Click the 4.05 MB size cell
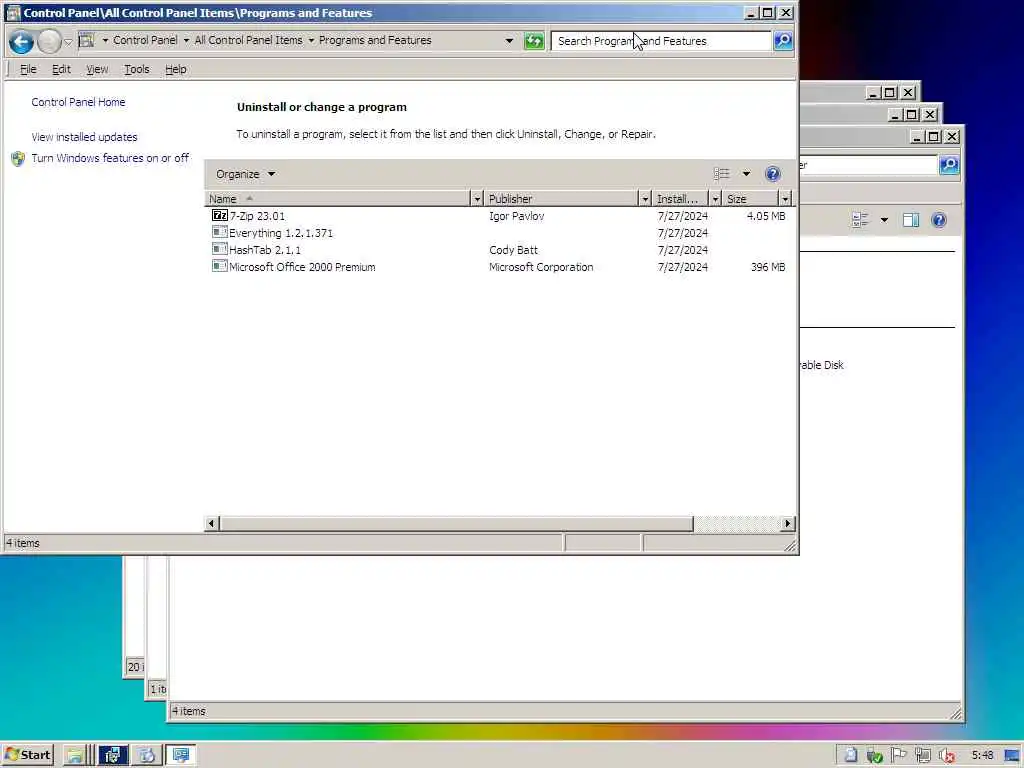This screenshot has width=1024, height=768. tap(766, 216)
